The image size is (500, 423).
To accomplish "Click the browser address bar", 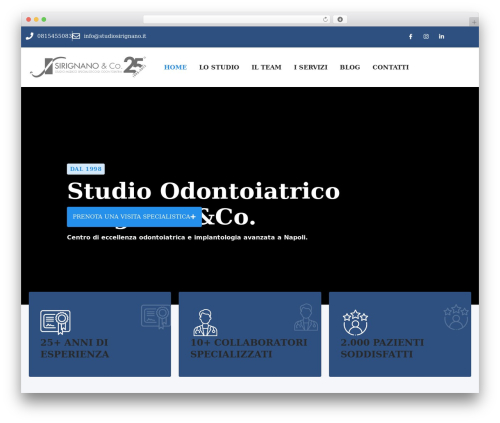I will pyautogui.click(x=237, y=19).
